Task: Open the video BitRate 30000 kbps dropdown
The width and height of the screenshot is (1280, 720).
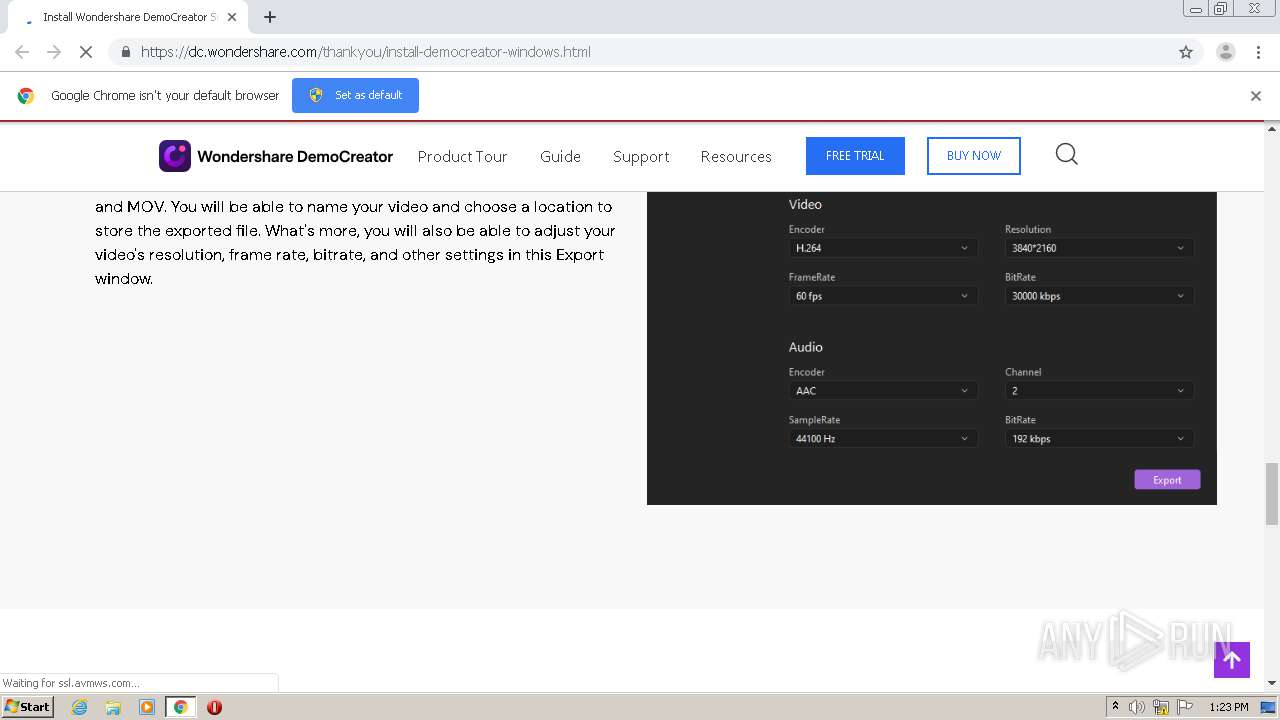Action: click(1099, 296)
